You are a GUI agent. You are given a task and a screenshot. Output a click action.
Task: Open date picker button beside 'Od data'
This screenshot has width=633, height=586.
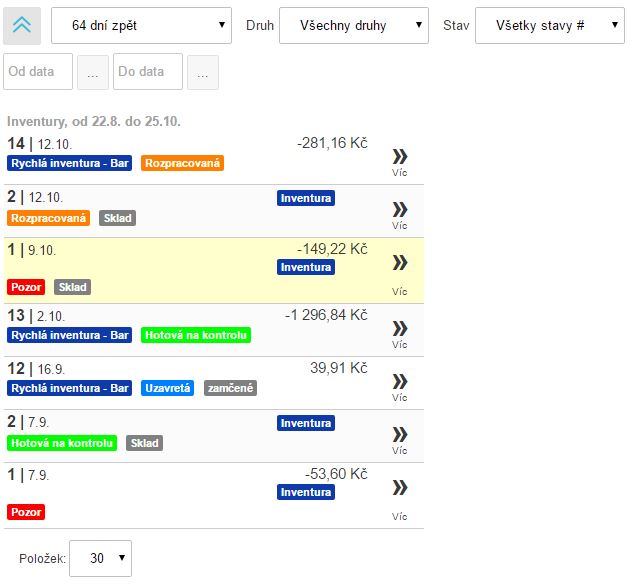(x=93, y=73)
